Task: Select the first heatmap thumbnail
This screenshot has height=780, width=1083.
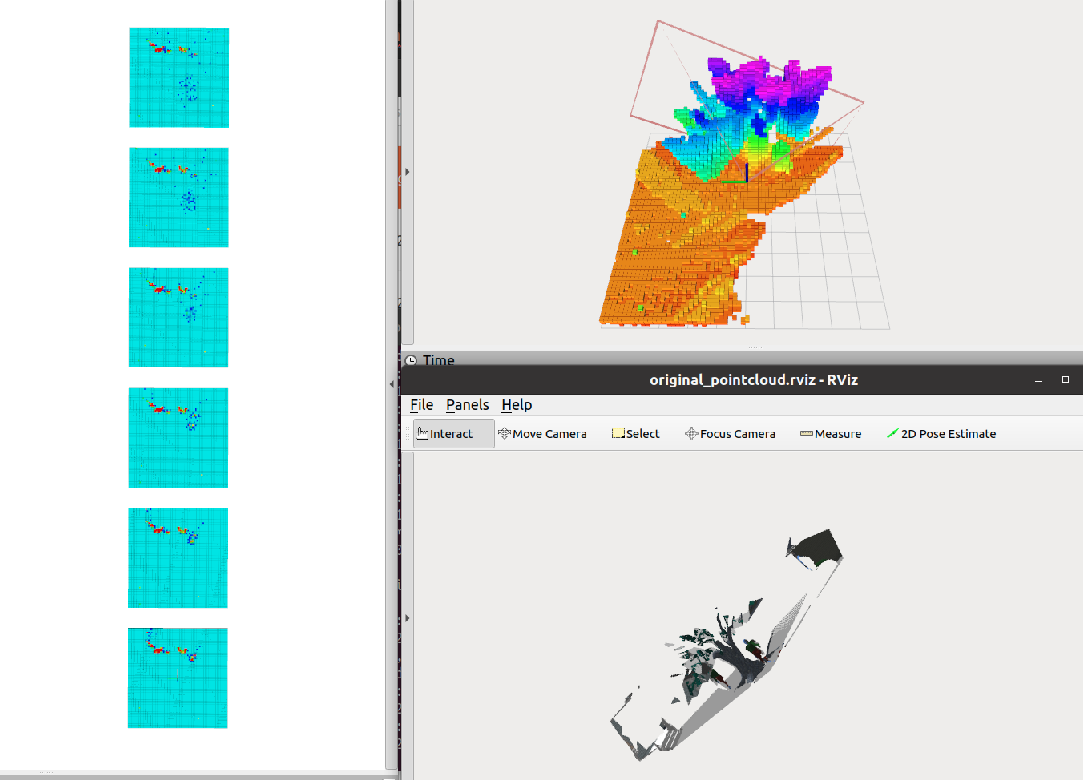Action: coord(179,77)
